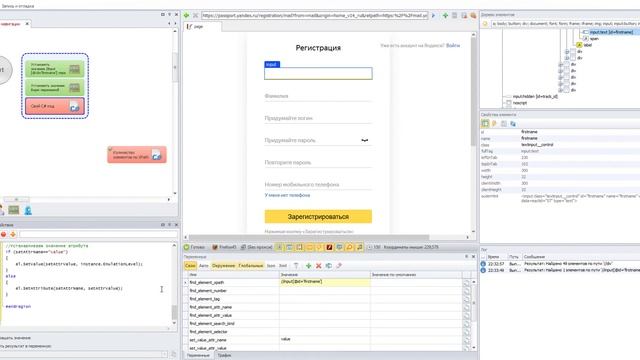The width and height of the screenshot is (640, 360).
Task: Click the browser page horizontal scrollbar
Action: pyautogui.click(x=309, y=237)
